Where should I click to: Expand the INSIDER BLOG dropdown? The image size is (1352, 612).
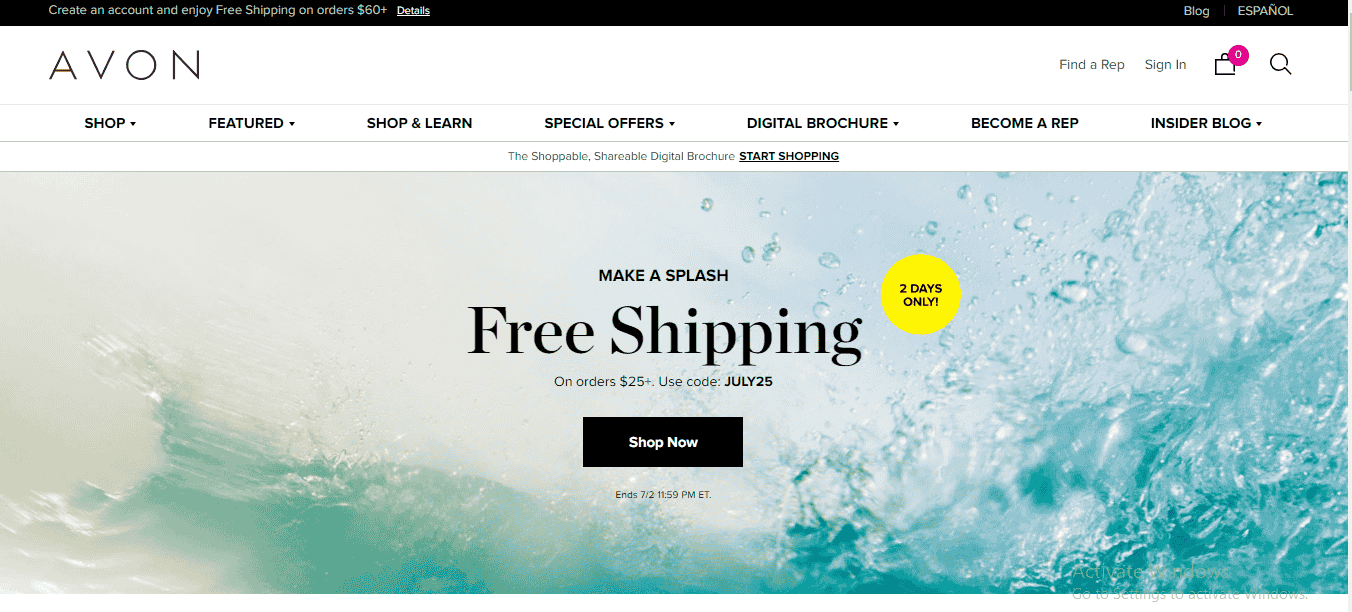[1207, 123]
